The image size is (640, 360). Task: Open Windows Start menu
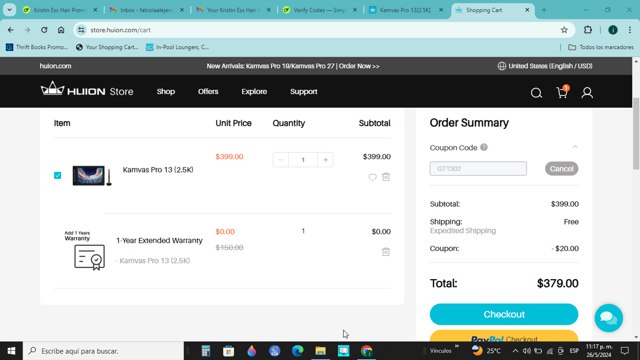[11, 351]
